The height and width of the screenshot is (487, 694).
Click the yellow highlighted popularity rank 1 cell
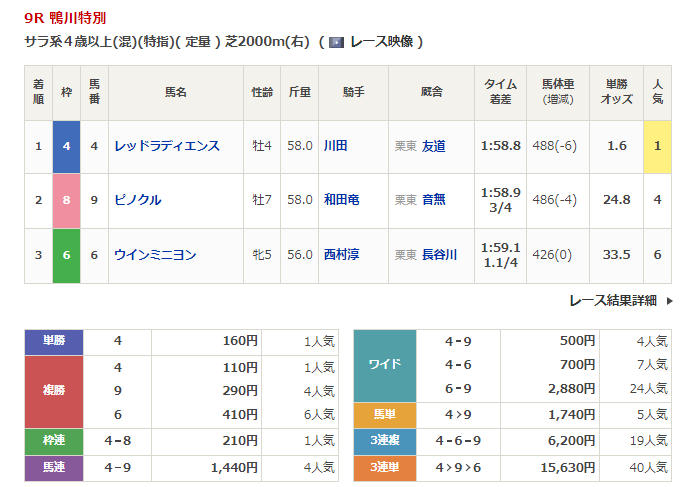[x=657, y=146]
